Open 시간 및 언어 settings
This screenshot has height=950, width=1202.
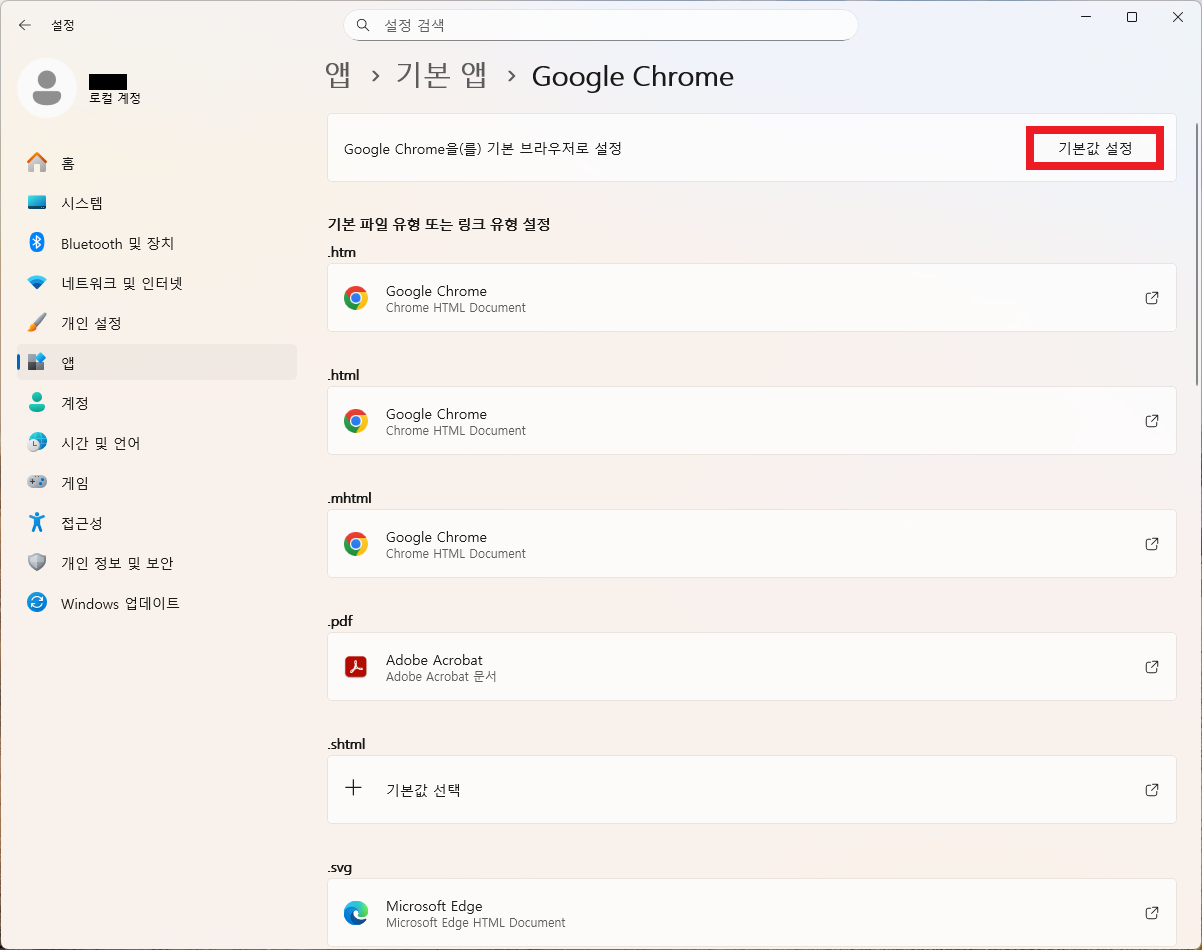[x=157, y=442]
